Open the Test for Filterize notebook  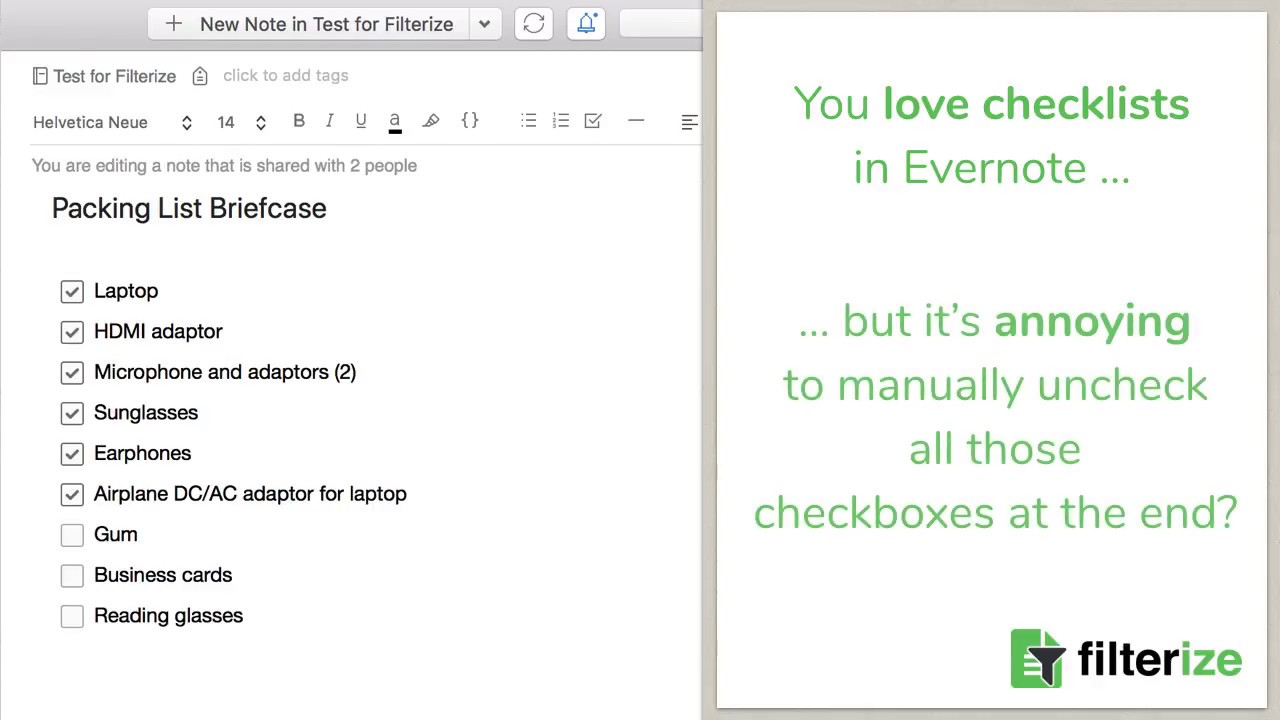114,76
